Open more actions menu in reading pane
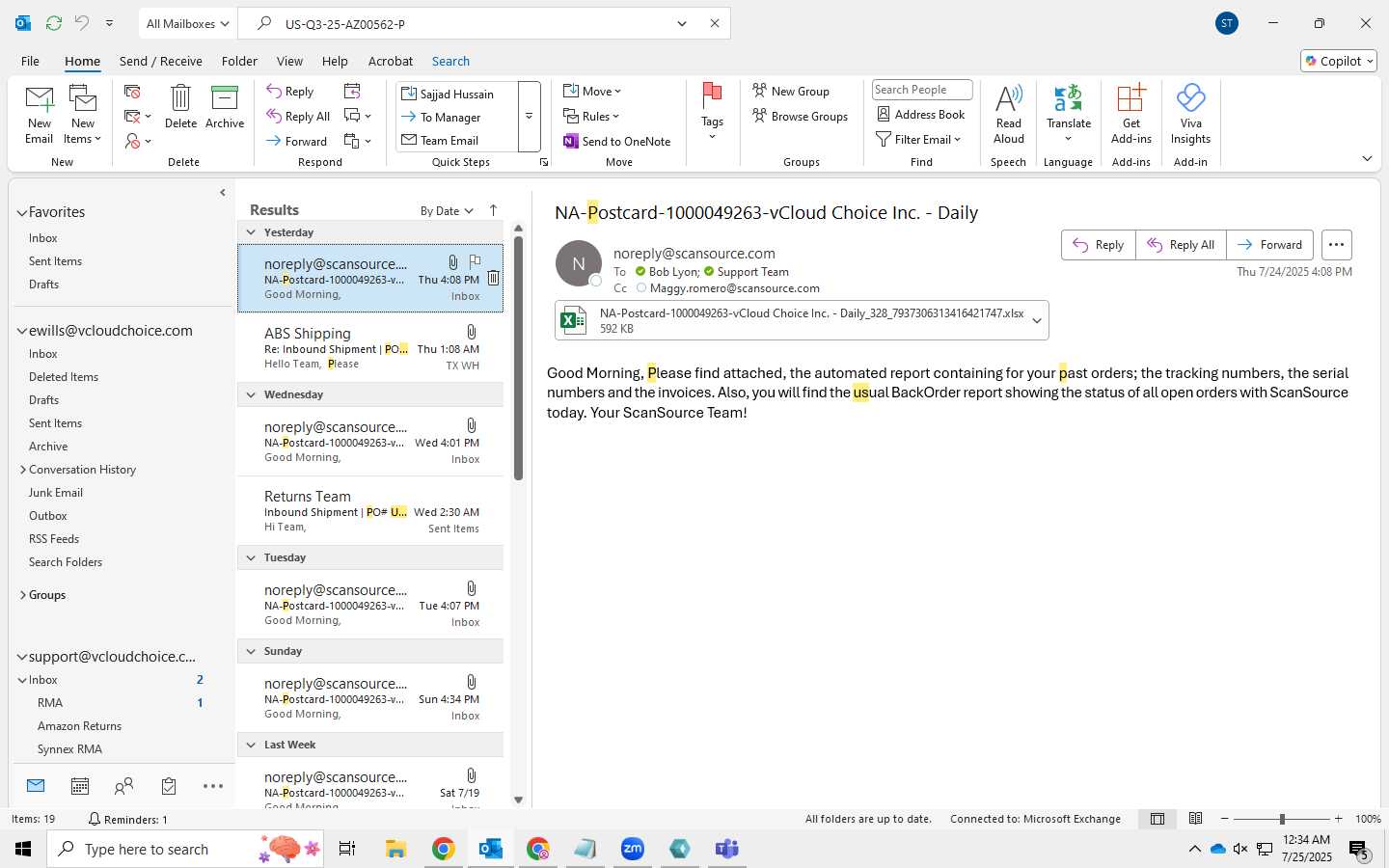Screen dimensions: 1389x868 [1336, 245]
